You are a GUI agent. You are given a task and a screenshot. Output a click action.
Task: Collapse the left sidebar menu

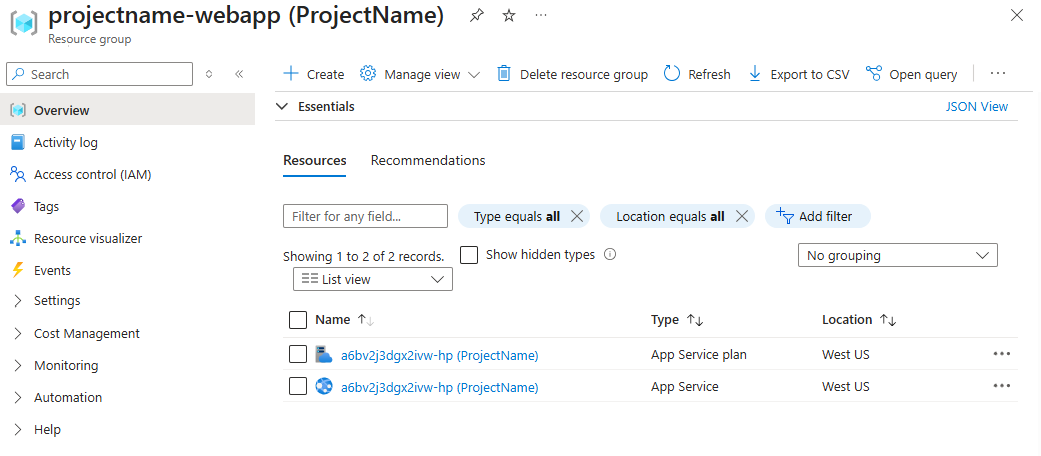pyautogui.click(x=239, y=74)
